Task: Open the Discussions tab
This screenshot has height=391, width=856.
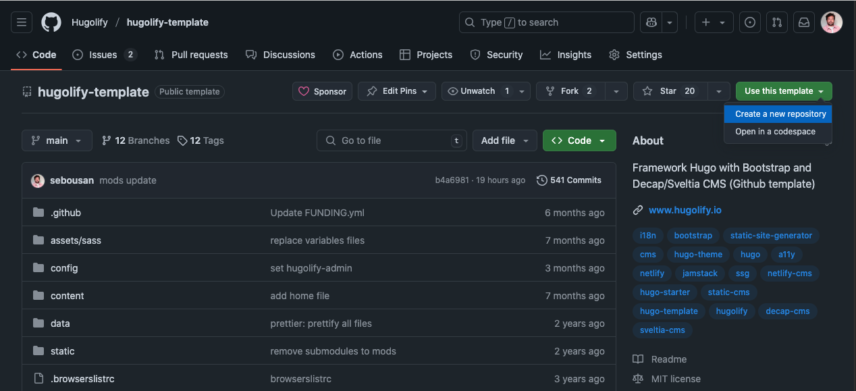Action: 281,55
